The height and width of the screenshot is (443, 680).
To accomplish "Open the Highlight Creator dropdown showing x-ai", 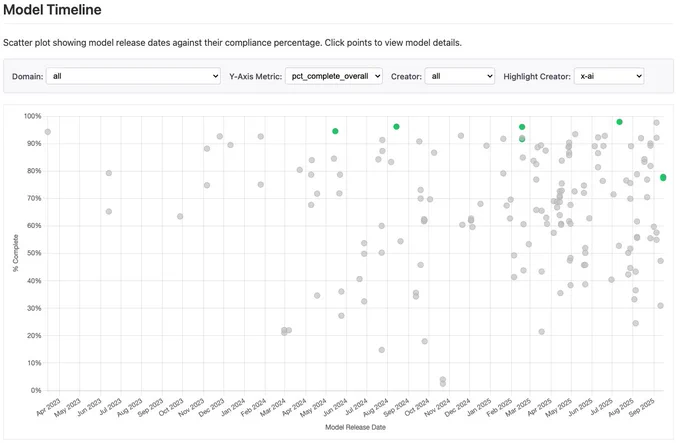I will pyautogui.click(x=609, y=76).
